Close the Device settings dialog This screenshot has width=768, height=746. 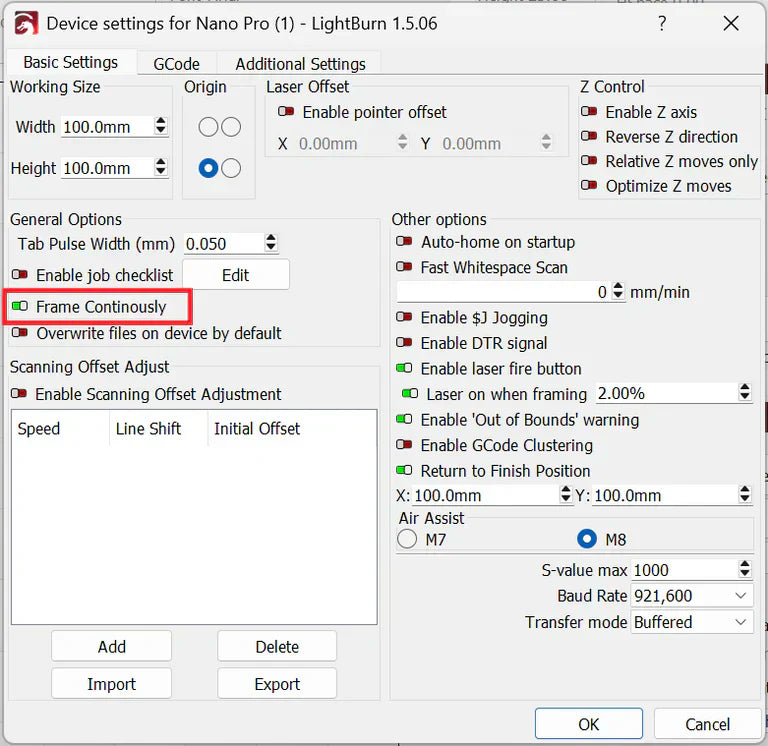(731, 23)
